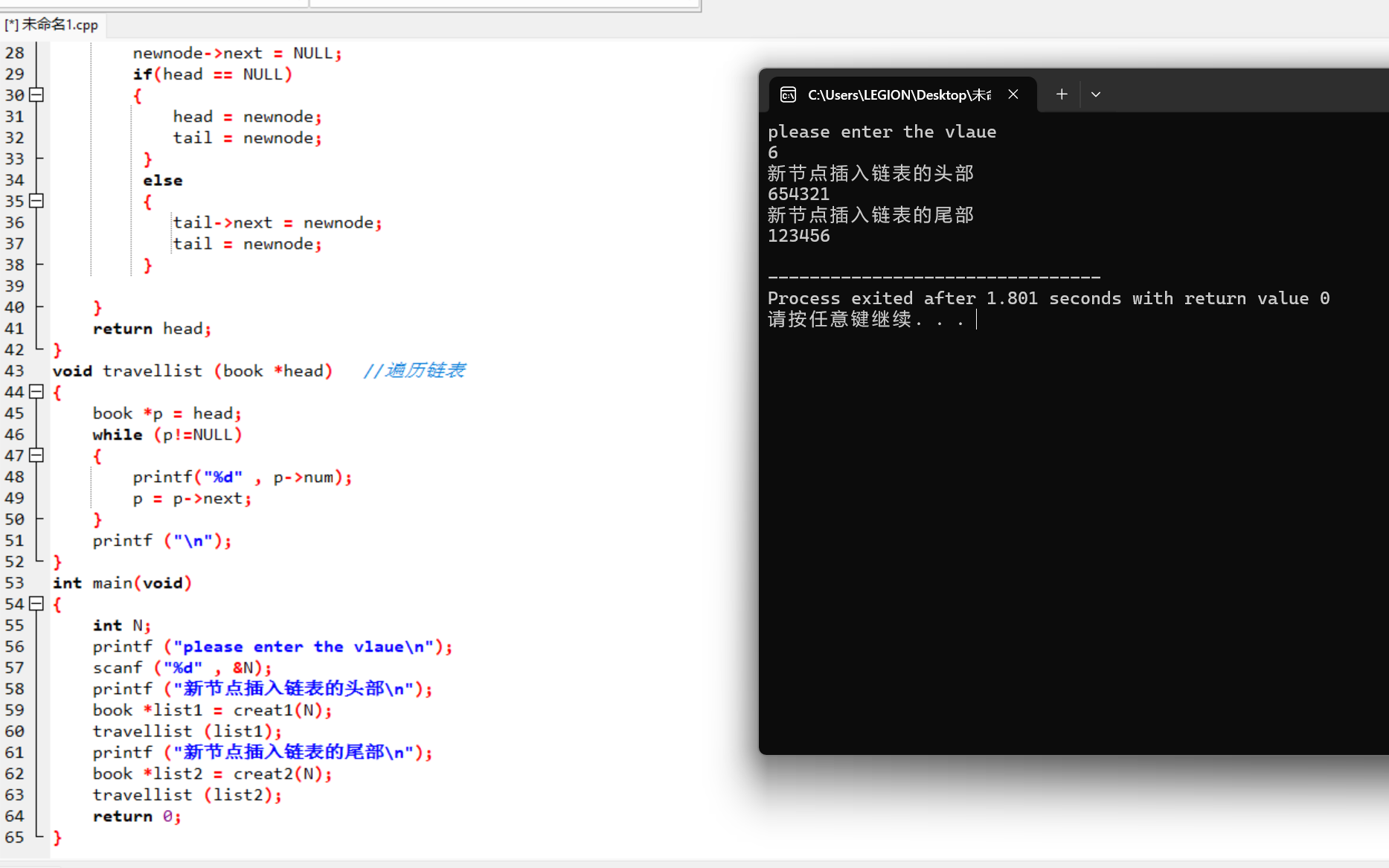Open the terminal profile dropdown
This screenshot has height=868, width=1389.
point(1096,94)
